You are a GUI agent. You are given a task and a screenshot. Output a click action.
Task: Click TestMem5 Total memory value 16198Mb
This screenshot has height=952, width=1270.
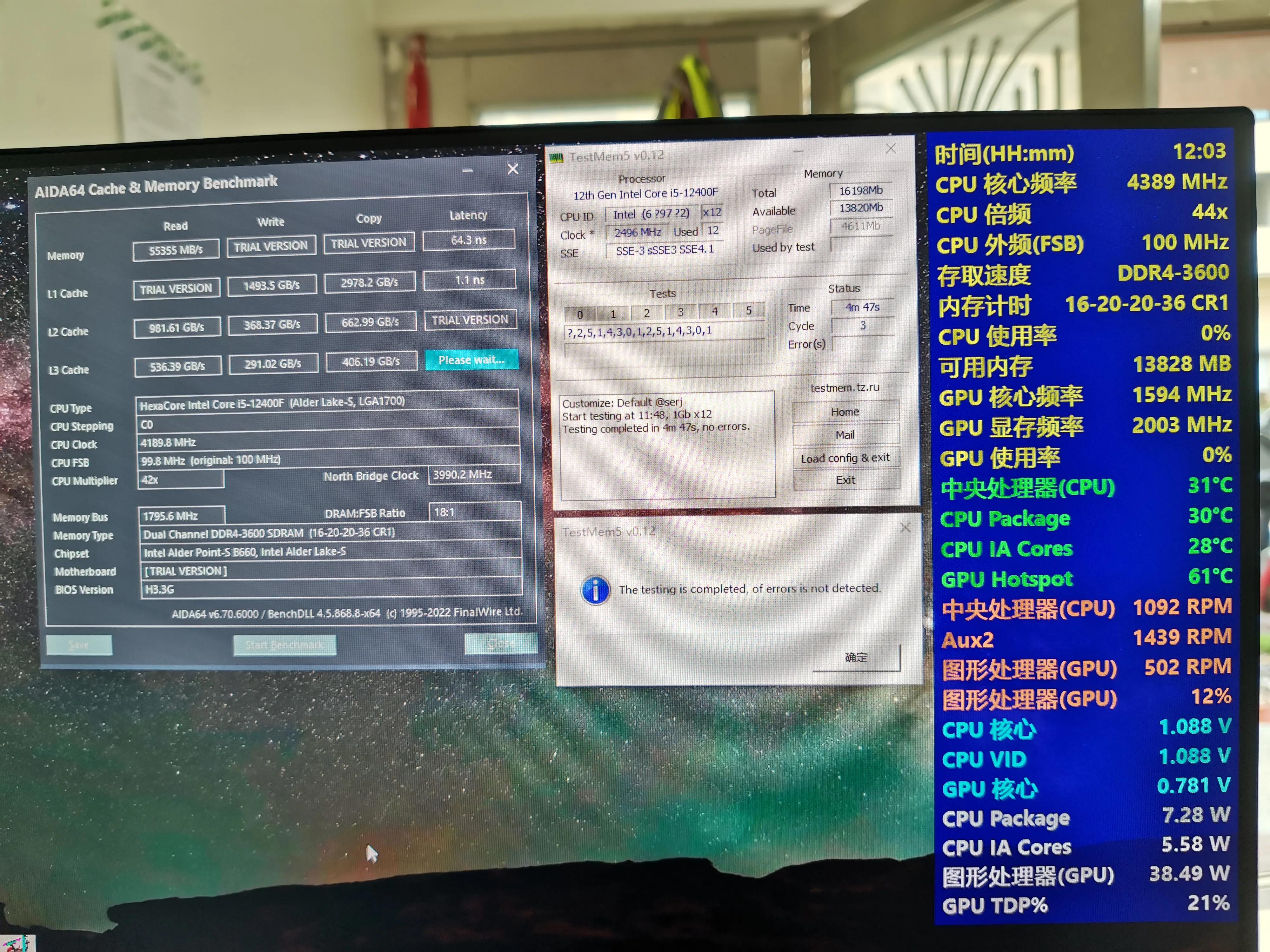(861, 190)
